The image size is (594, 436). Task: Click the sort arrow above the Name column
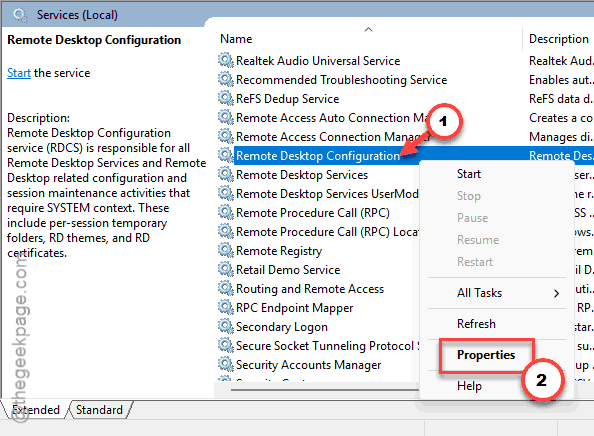[x=368, y=30]
